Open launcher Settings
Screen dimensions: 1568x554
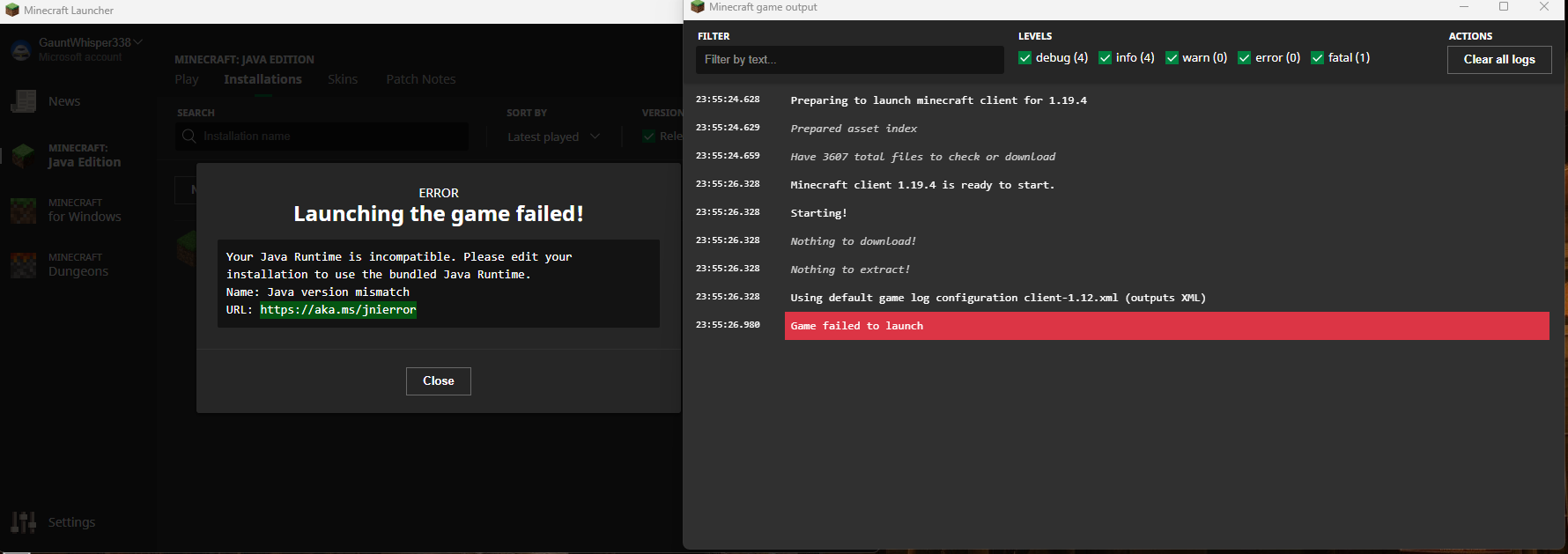[55, 522]
